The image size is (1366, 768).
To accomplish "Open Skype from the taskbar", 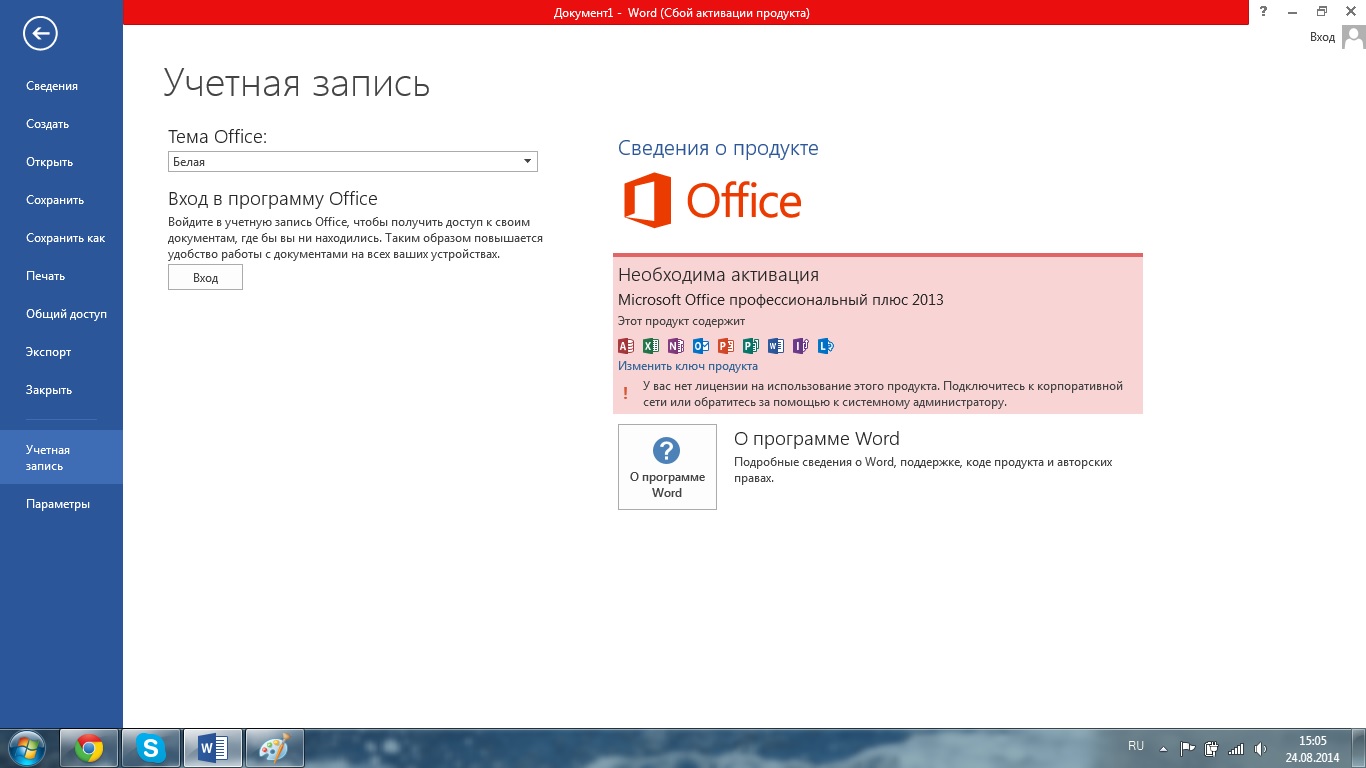I will coord(152,748).
